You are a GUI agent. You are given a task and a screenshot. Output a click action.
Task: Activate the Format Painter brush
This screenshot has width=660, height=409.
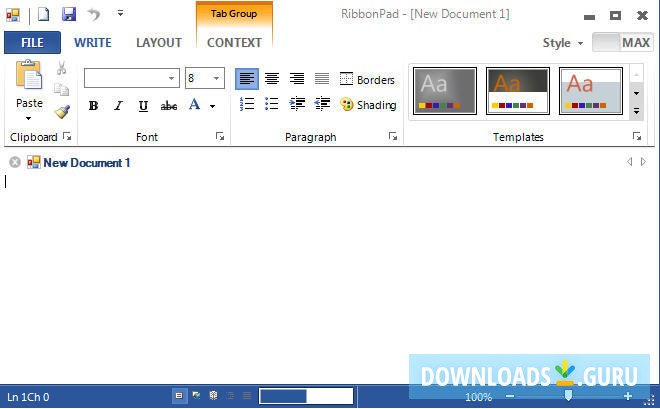[62, 112]
